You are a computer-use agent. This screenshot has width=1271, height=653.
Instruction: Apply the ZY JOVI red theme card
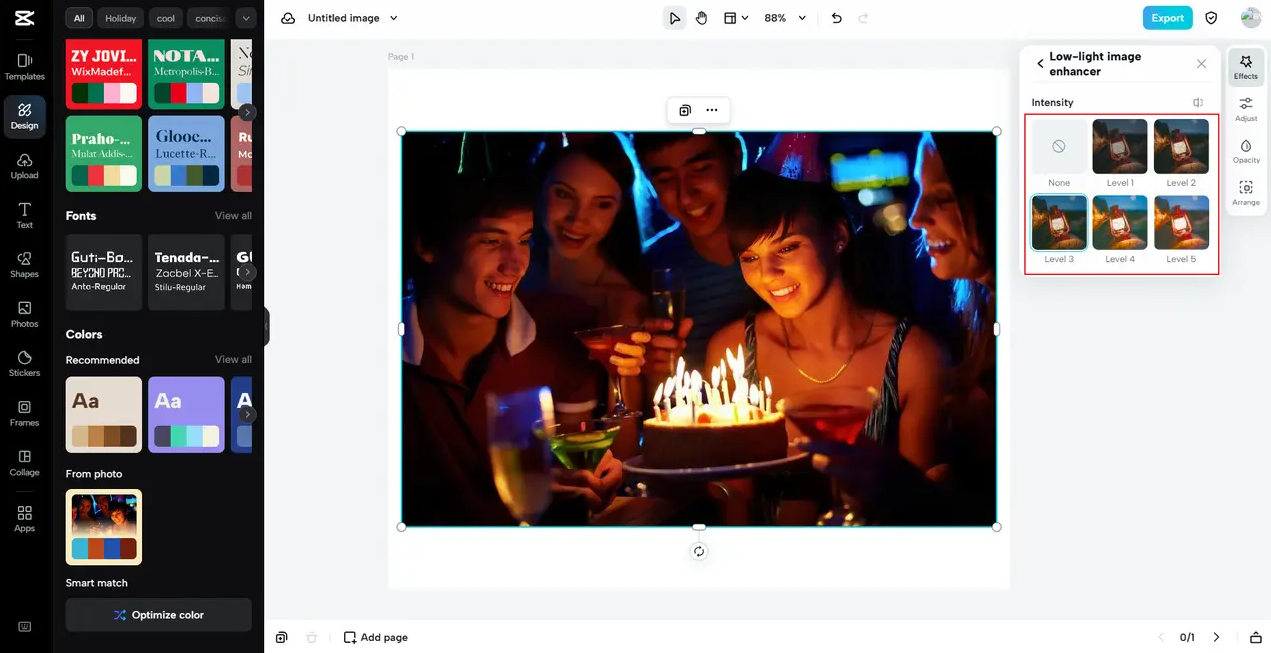point(104,74)
